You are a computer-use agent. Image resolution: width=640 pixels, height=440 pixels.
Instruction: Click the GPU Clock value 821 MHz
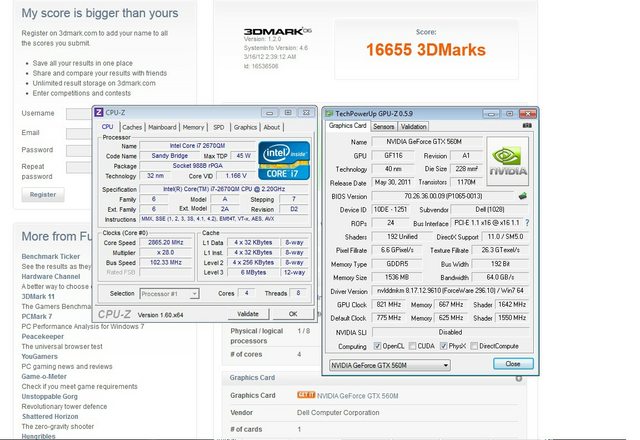pos(389,304)
